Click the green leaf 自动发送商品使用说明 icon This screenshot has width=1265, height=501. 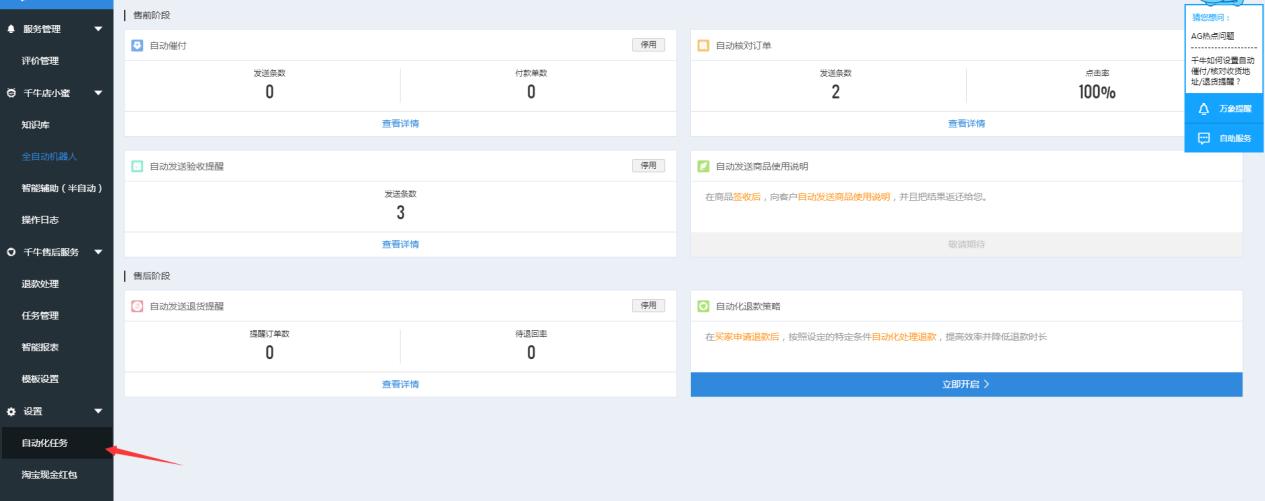click(704, 166)
